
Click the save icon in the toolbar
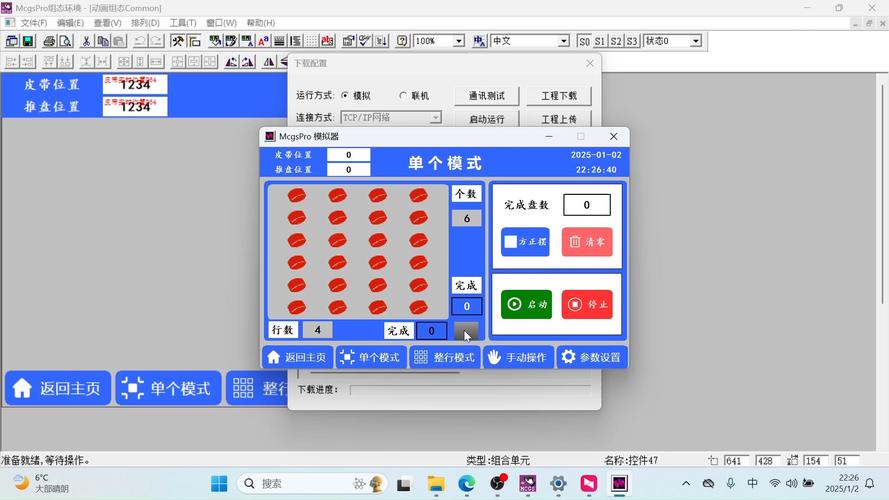[x=28, y=41]
